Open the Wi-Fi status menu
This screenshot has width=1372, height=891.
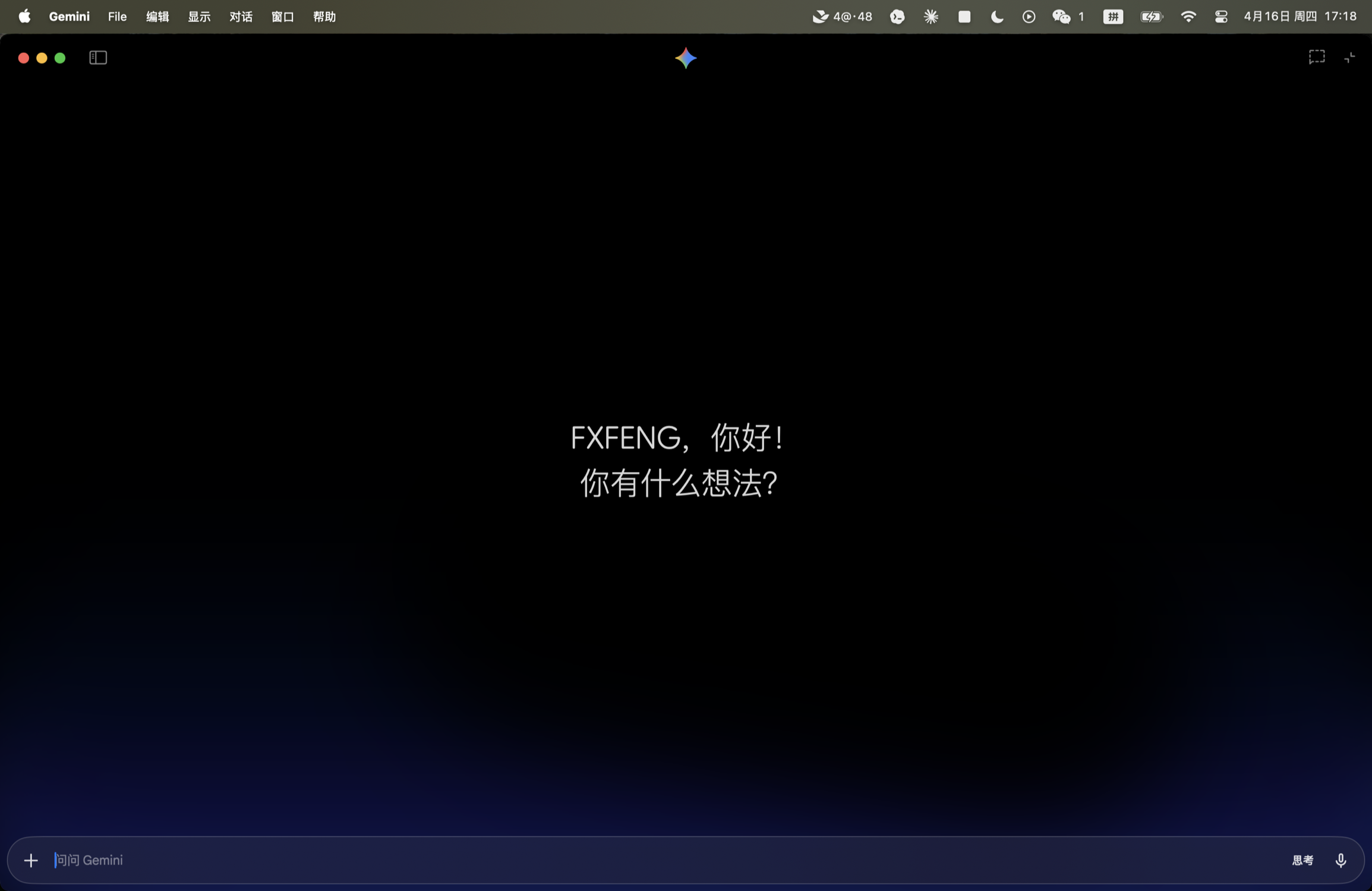click(1188, 17)
